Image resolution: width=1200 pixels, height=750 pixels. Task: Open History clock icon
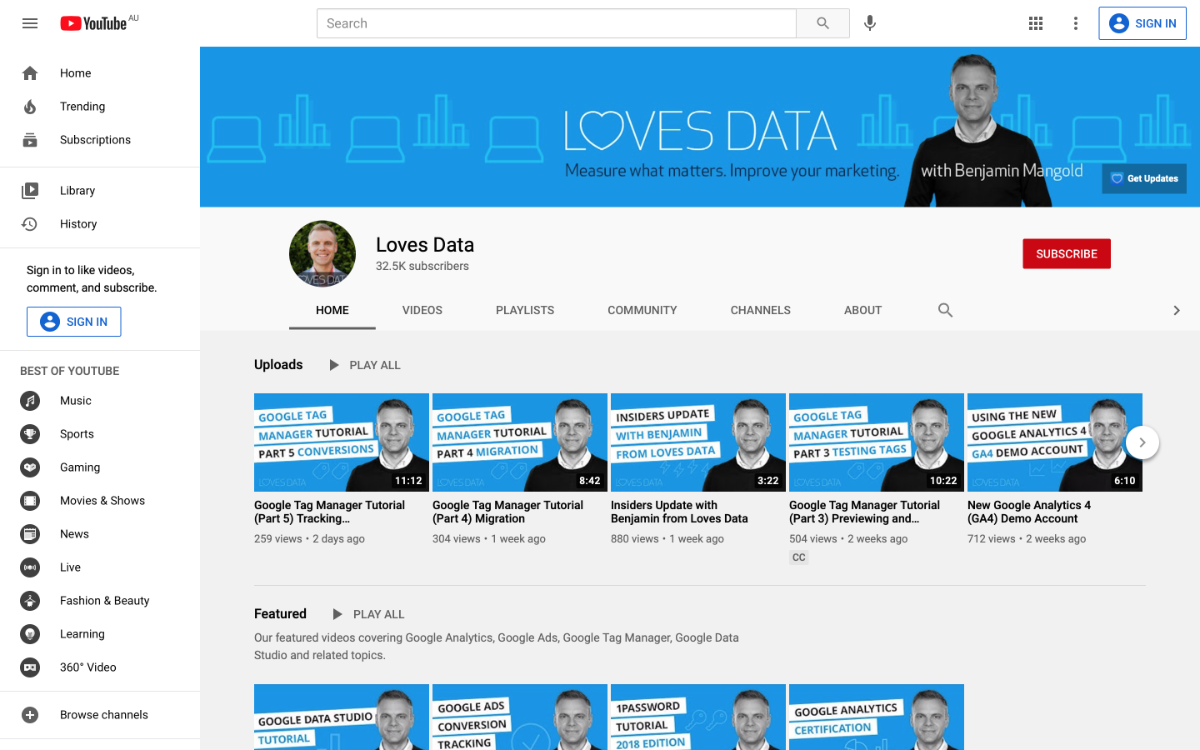[30, 224]
